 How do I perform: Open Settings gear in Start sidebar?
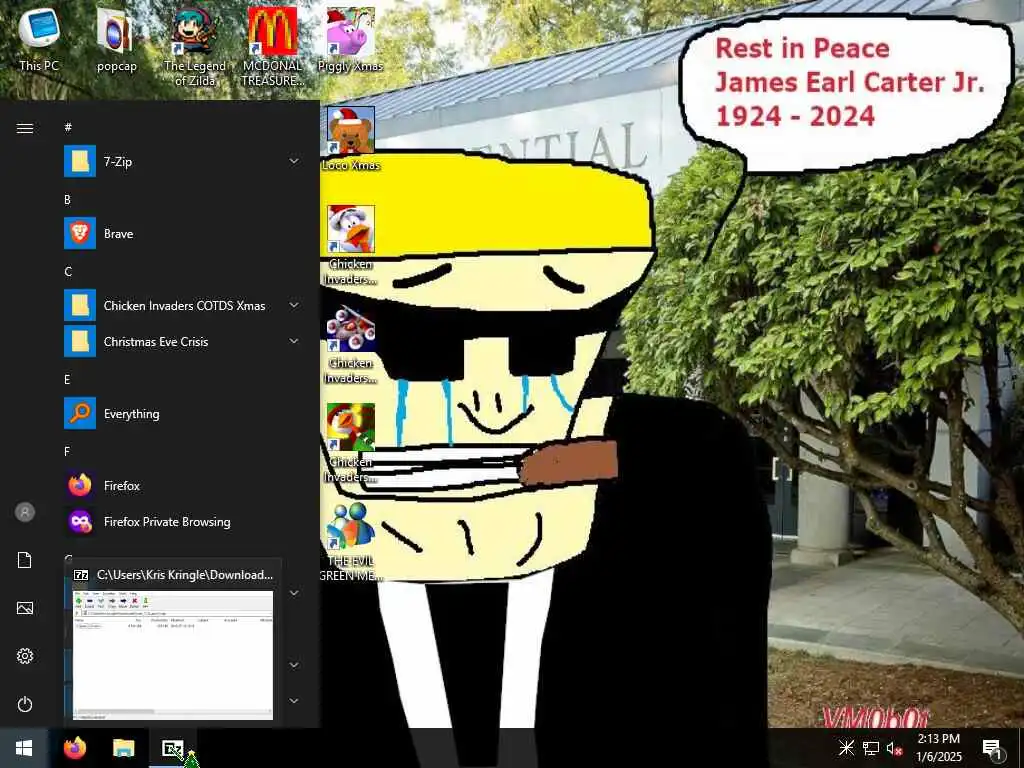pyautogui.click(x=25, y=656)
